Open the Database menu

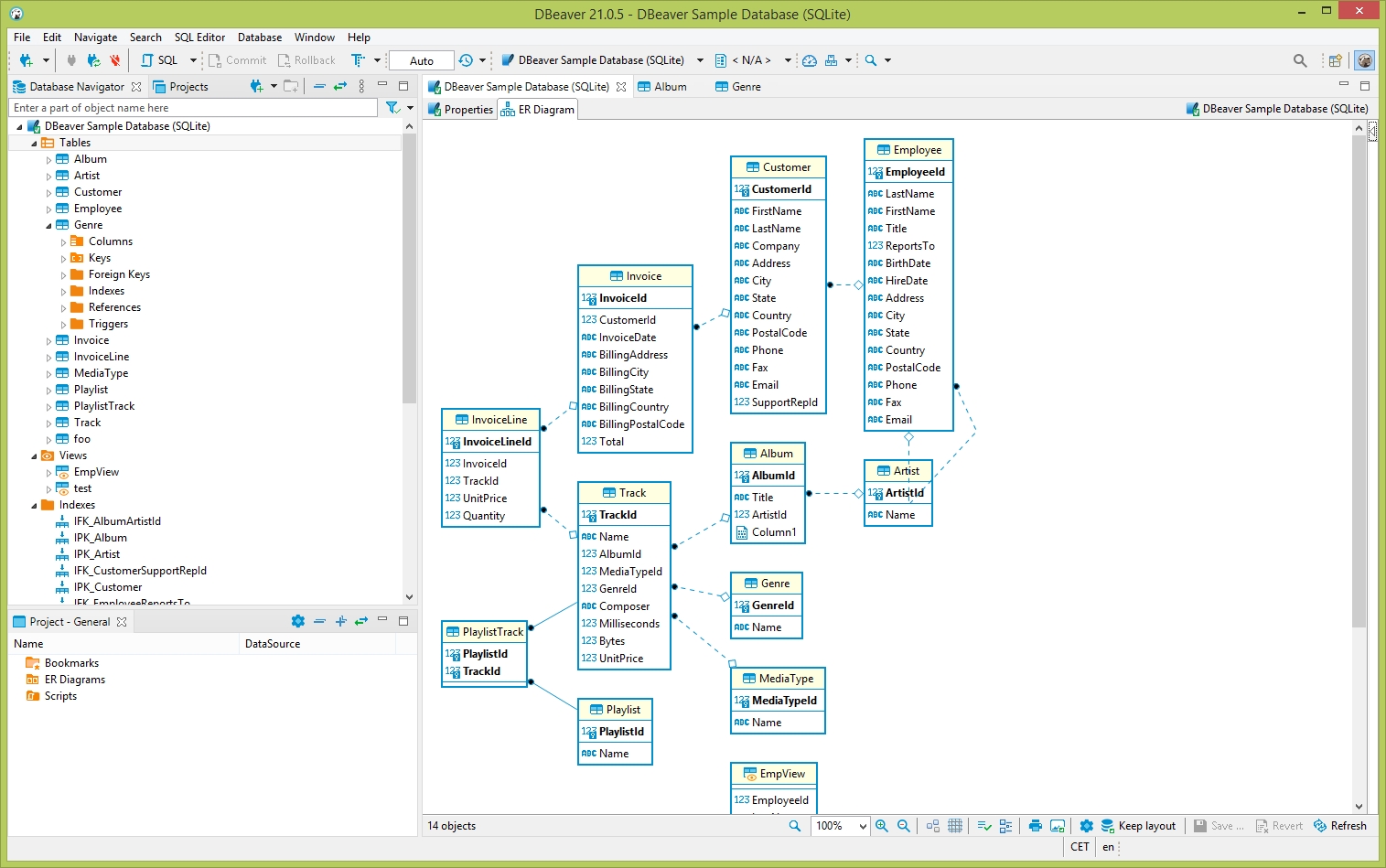pyautogui.click(x=259, y=38)
